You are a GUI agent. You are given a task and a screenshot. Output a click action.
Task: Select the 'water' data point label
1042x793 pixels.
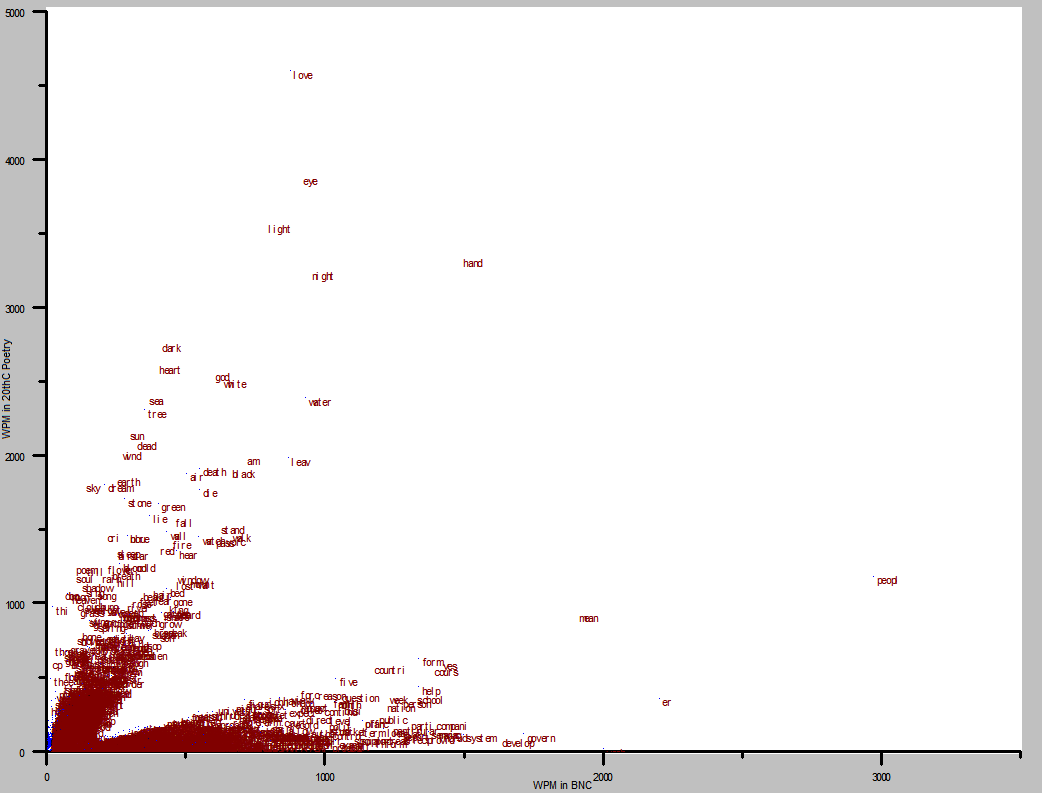tap(319, 403)
